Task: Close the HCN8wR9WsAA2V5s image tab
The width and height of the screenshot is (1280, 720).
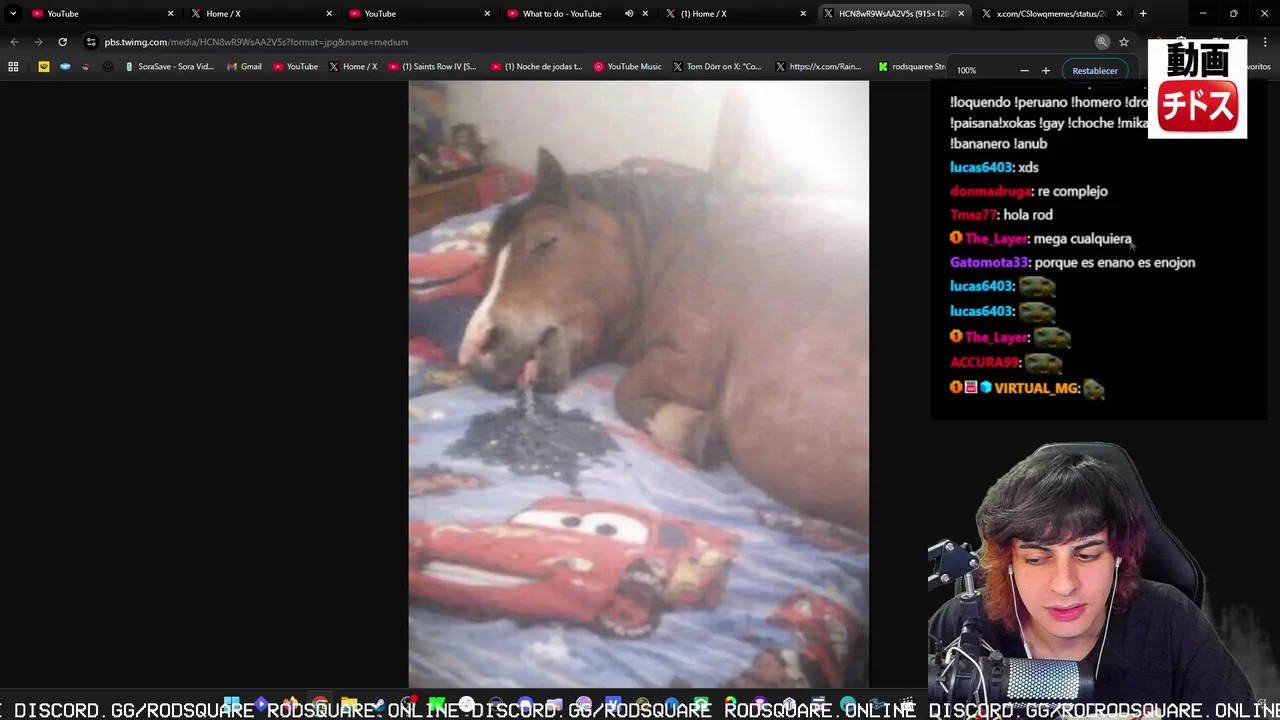Action: point(961,13)
